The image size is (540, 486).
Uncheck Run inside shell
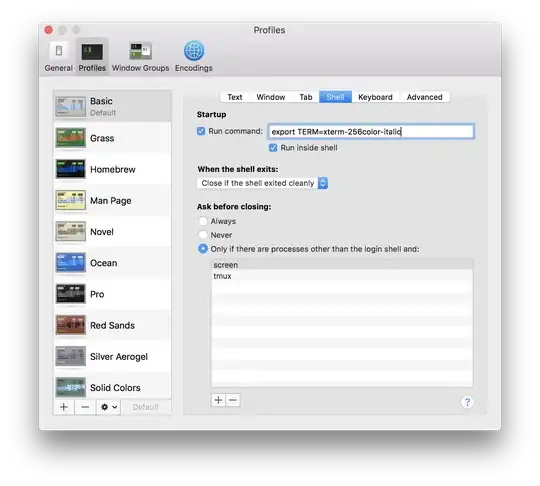click(273, 148)
